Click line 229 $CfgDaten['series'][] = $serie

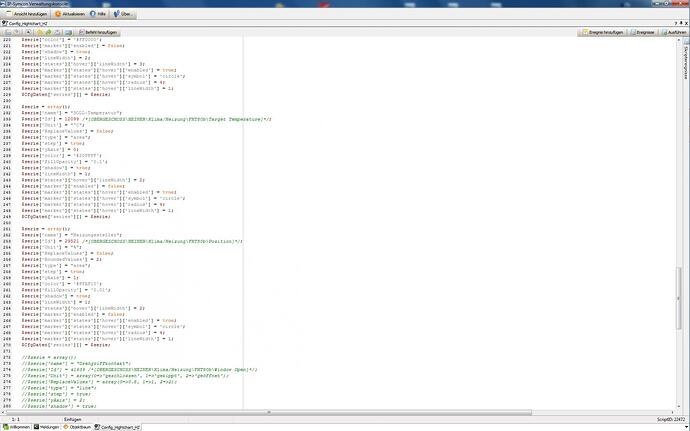click(x=66, y=95)
